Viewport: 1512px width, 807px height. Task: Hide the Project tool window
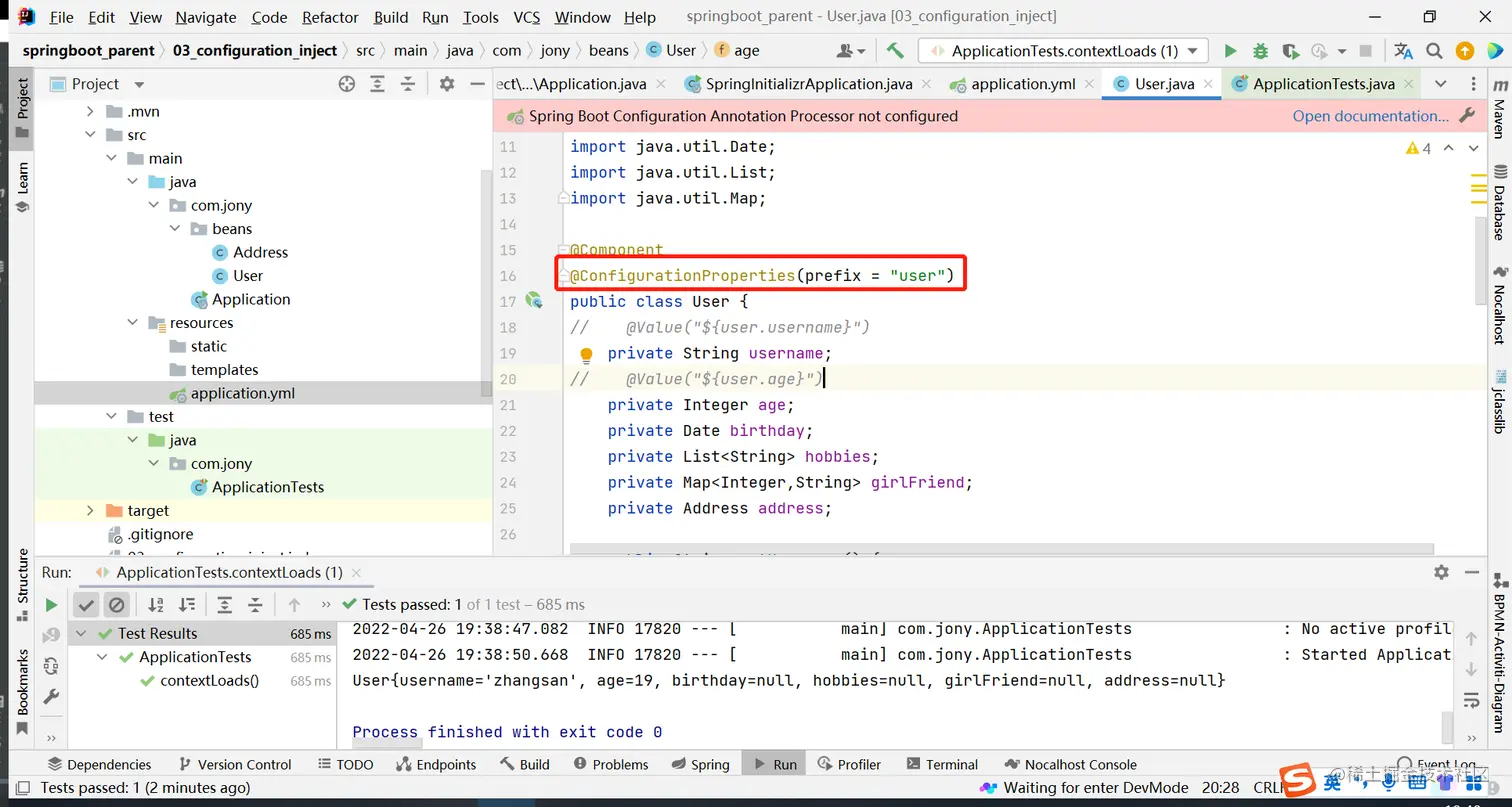(x=476, y=84)
